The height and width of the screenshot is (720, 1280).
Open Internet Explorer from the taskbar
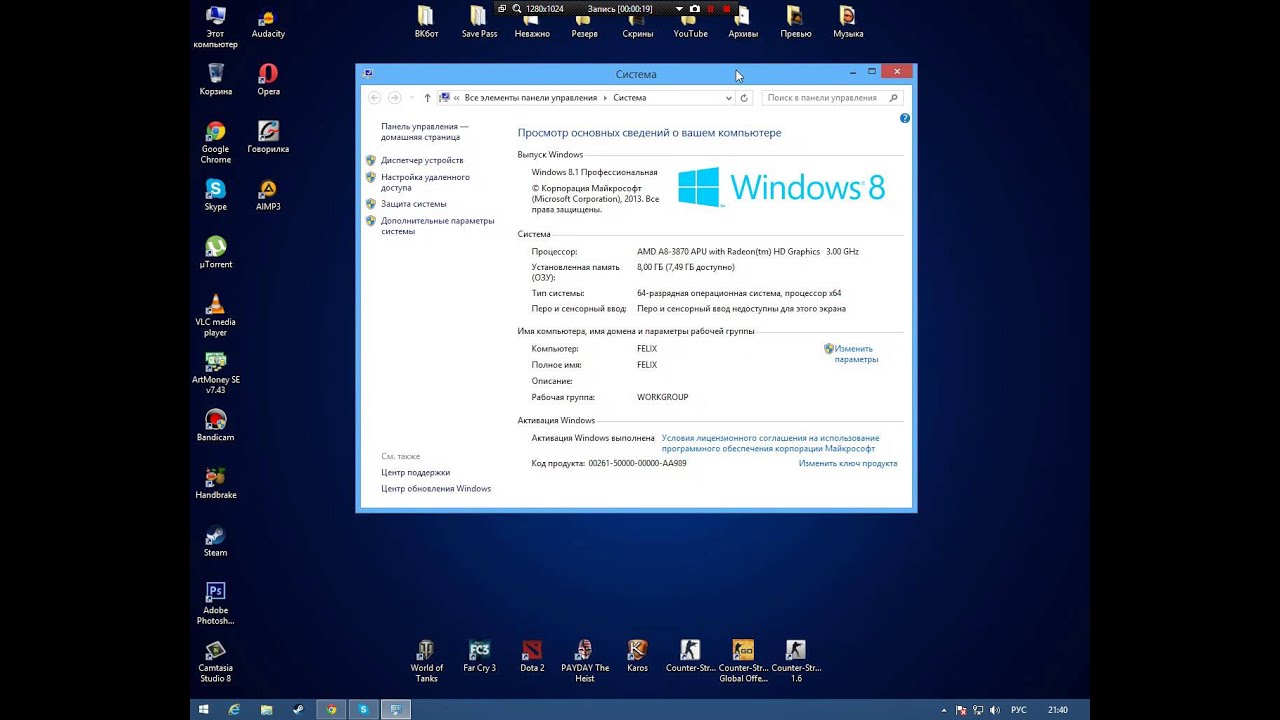[234, 710]
